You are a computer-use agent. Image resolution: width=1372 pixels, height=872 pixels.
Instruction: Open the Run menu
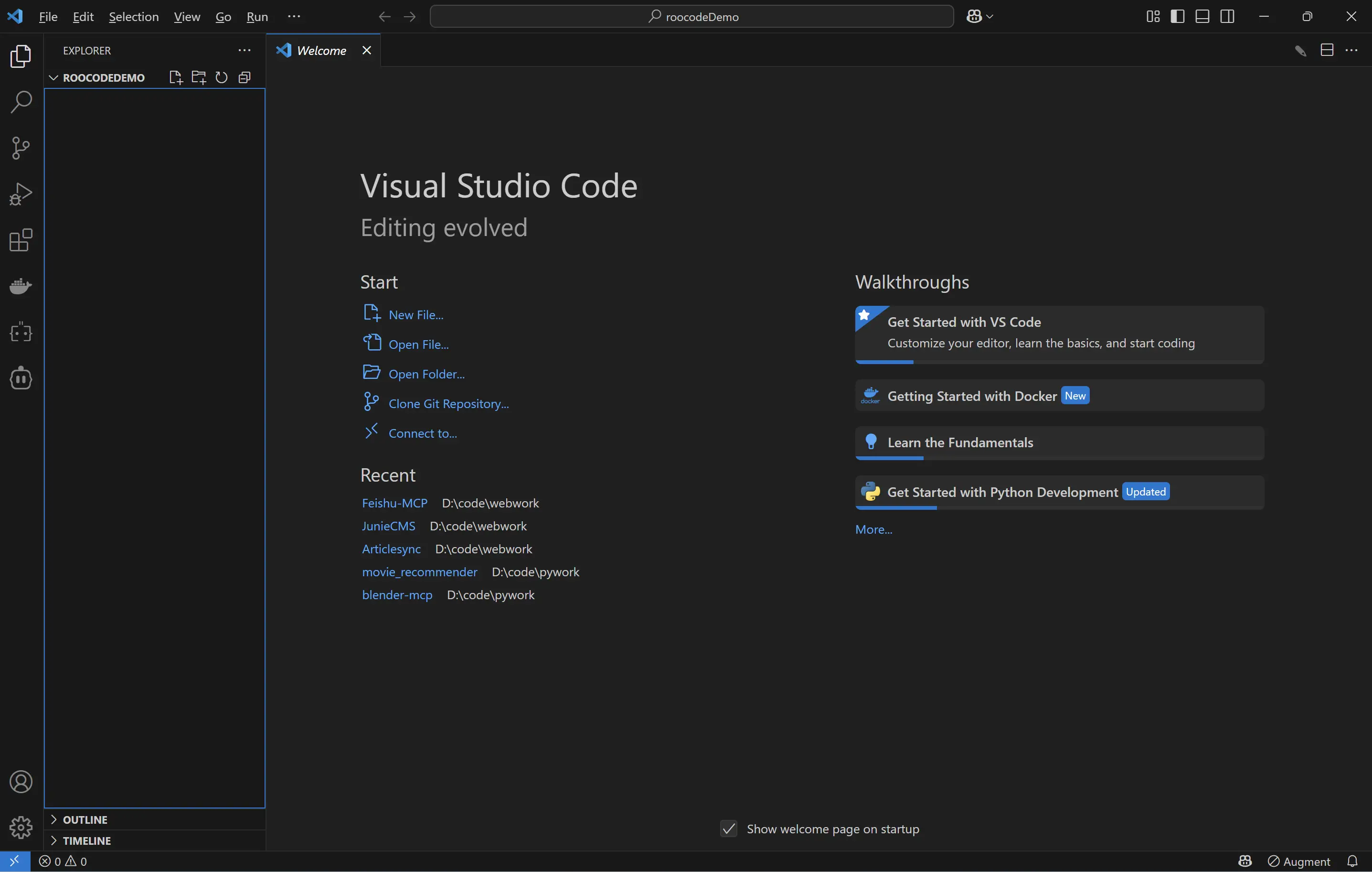(257, 17)
